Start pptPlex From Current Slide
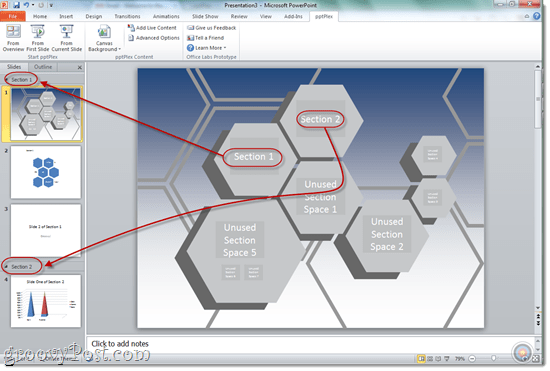 click(67, 38)
